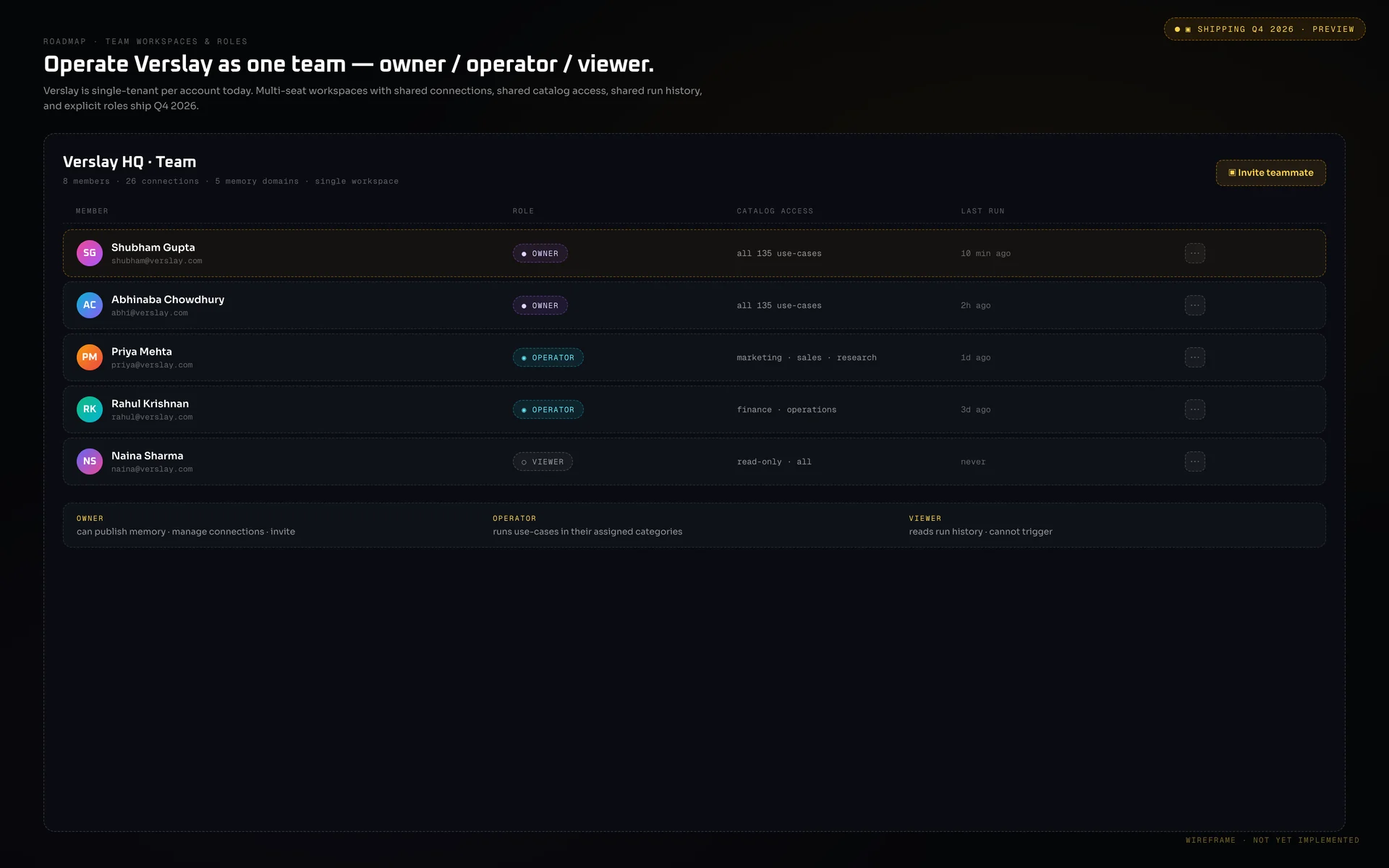Image resolution: width=1389 pixels, height=868 pixels.
Task: Click the MEMBER column header
Action: [x=92, y=211]
